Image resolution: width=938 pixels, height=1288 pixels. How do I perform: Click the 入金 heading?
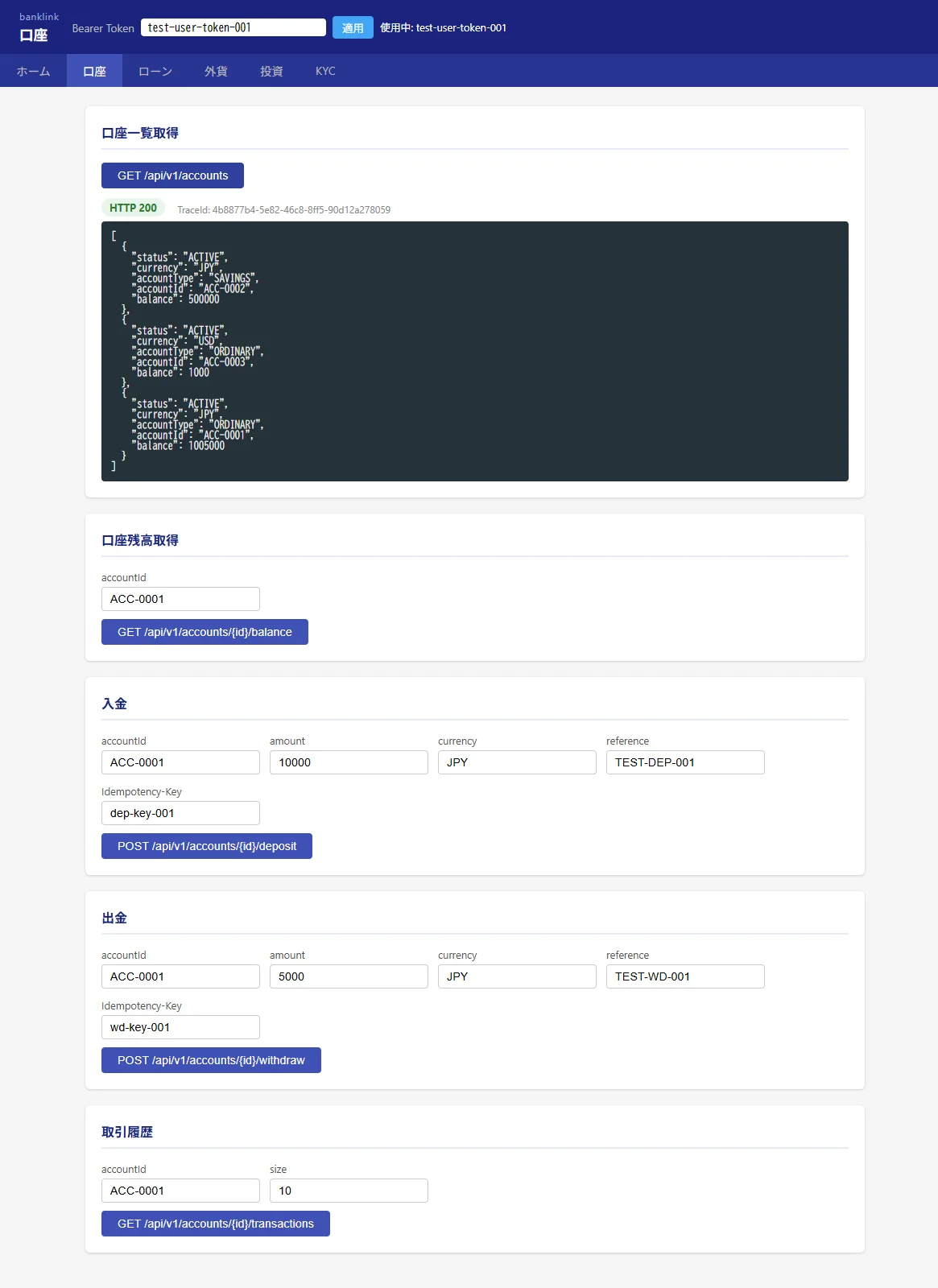tap(114, 704)
